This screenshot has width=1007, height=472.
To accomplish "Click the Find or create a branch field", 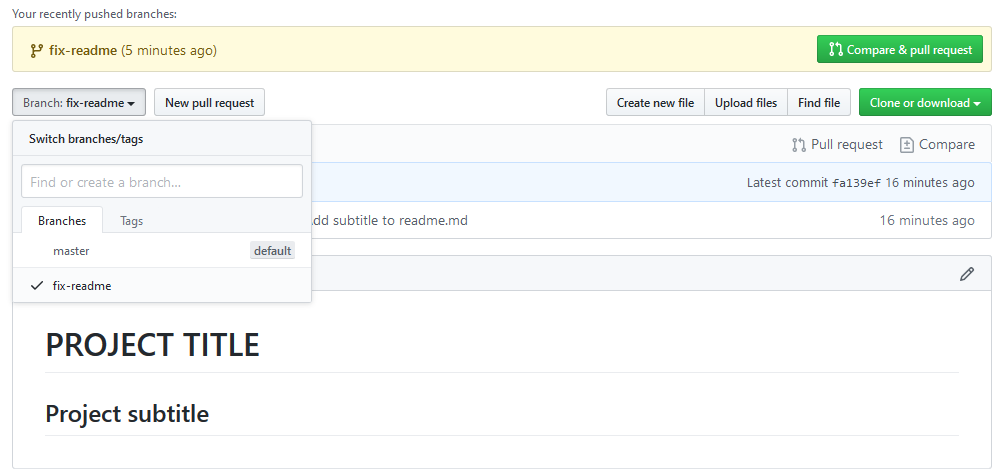I will click(162, 182).
